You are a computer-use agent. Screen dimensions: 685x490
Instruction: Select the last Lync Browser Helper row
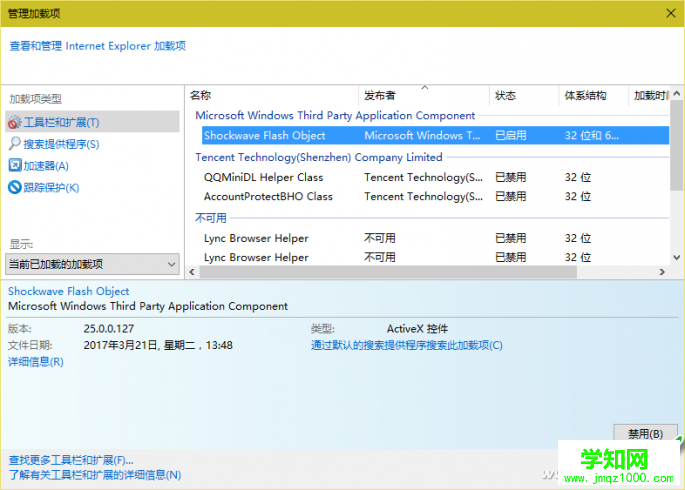coord(435,257)
